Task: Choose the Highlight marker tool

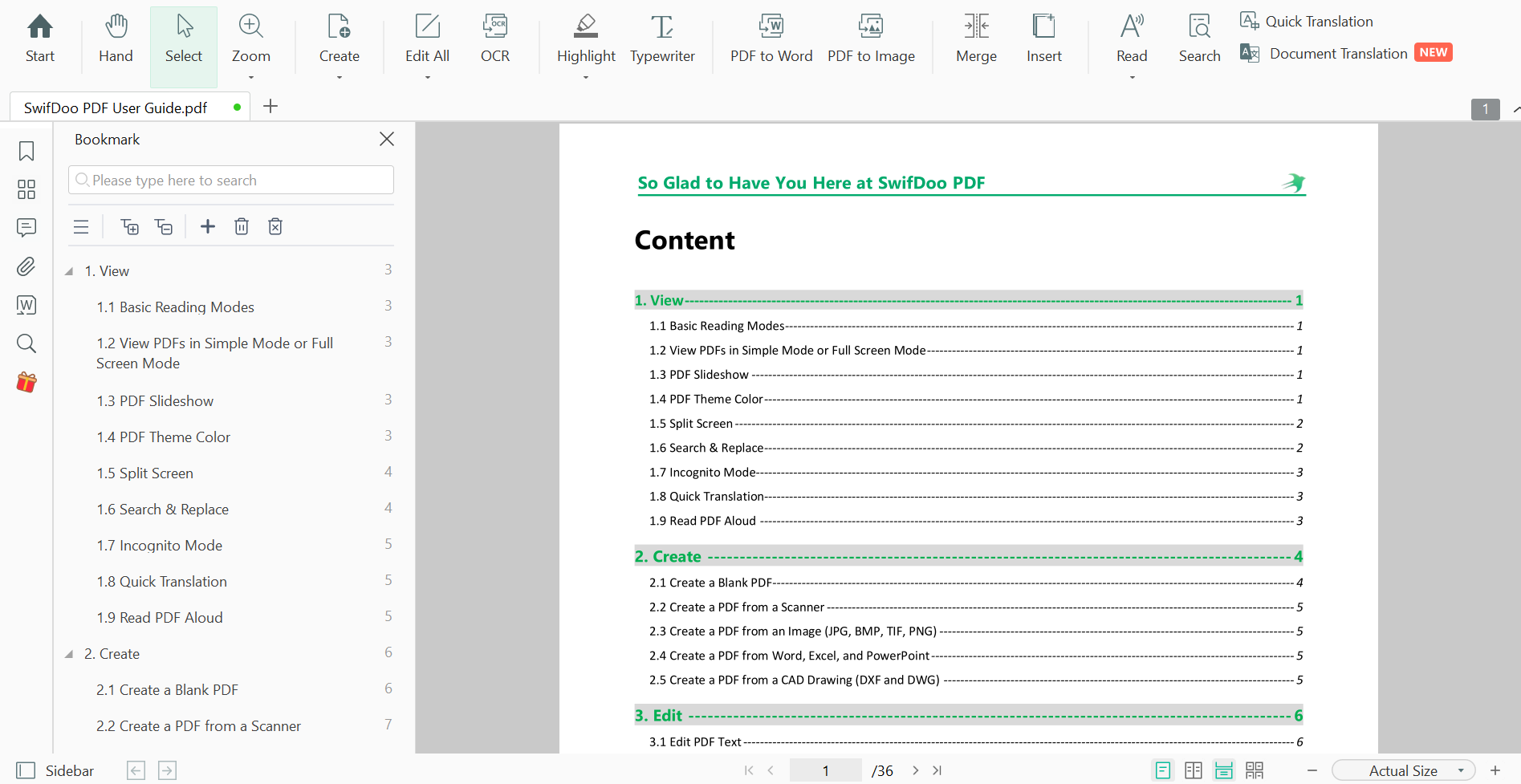Action: tap(586, 39)
